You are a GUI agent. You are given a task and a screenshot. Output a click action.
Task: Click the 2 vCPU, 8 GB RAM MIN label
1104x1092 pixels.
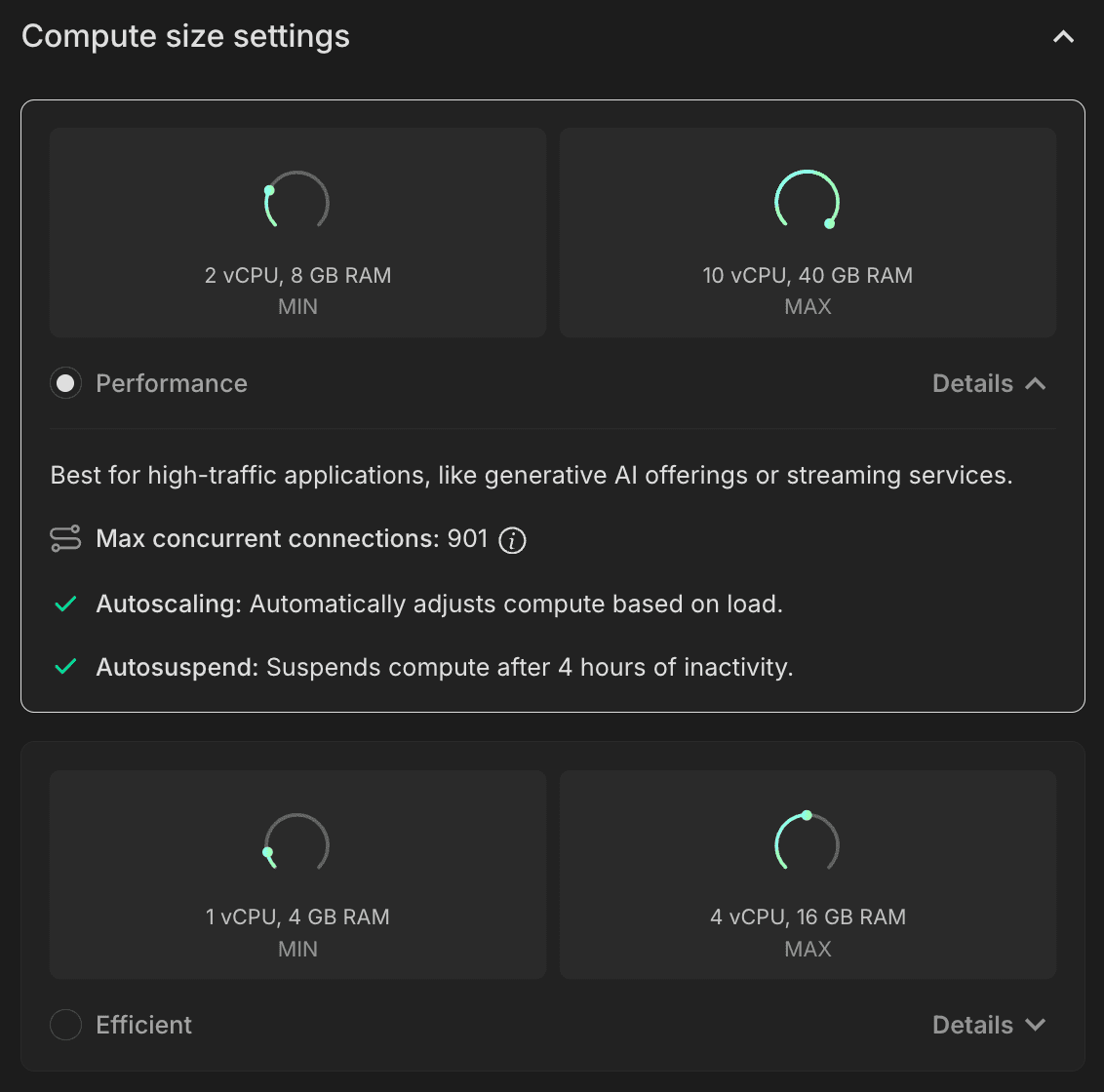coord(297,275)
